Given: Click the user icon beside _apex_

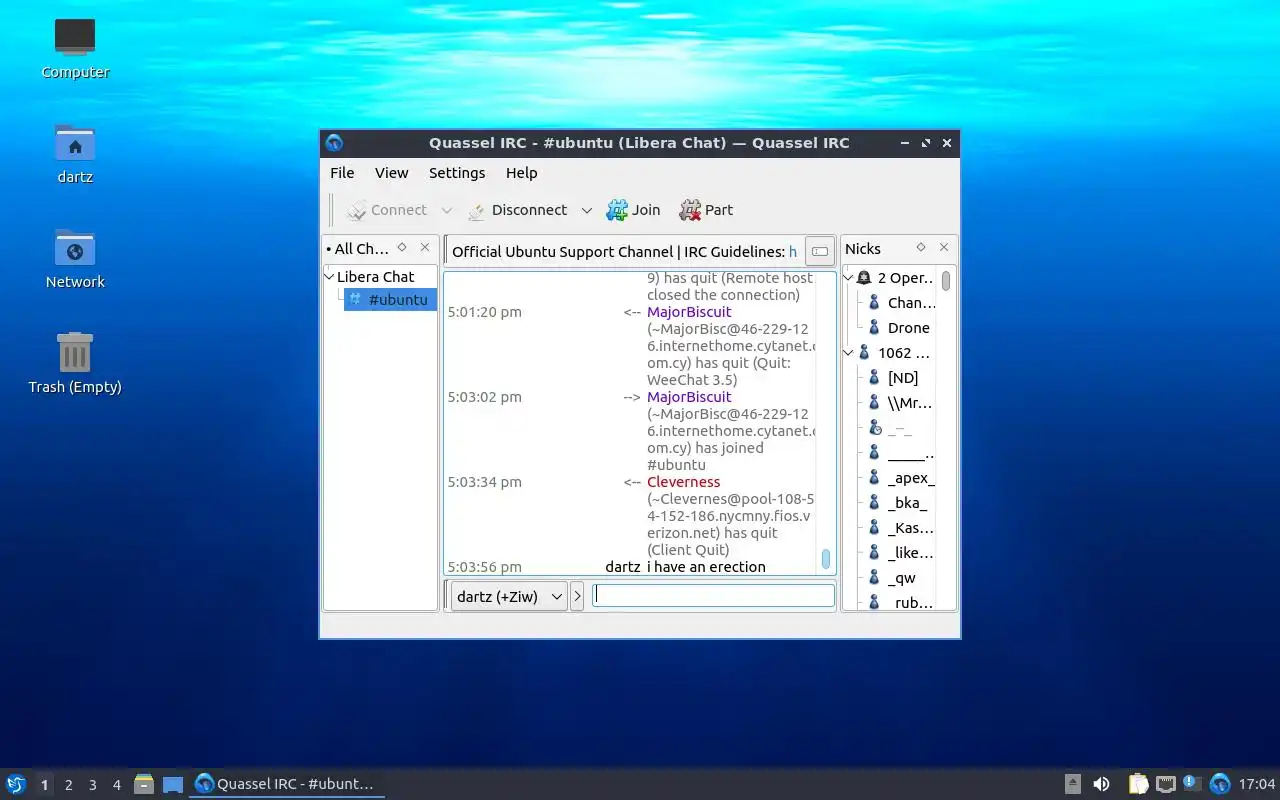Looking at the screenshot, I should pos(874,478).
